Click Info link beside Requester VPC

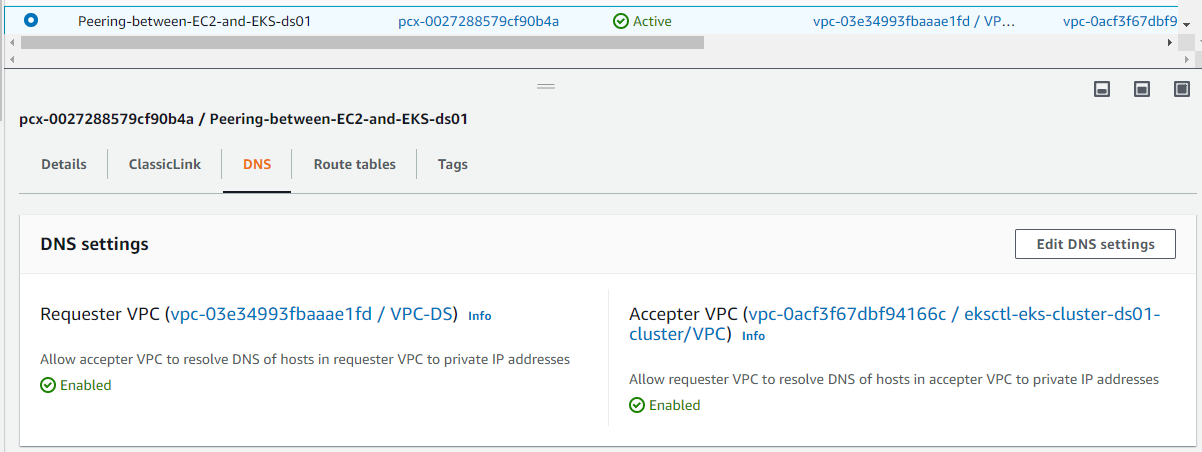[x=480, y=316]
